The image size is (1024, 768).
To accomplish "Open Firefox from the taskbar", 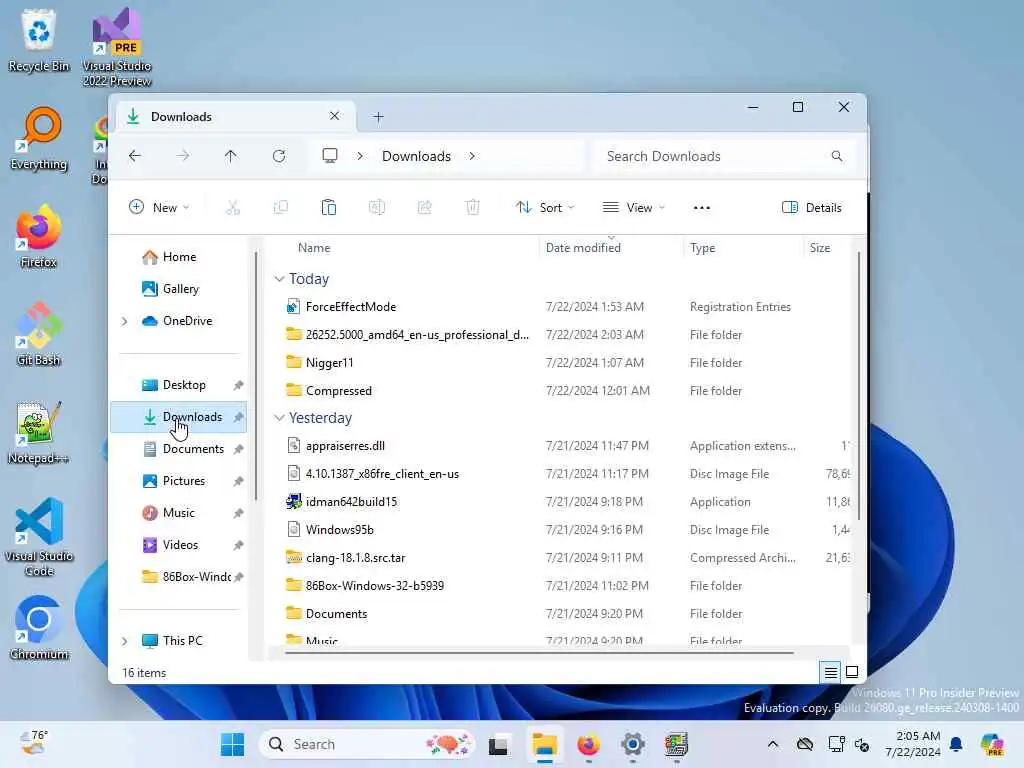I will (588, 744).
